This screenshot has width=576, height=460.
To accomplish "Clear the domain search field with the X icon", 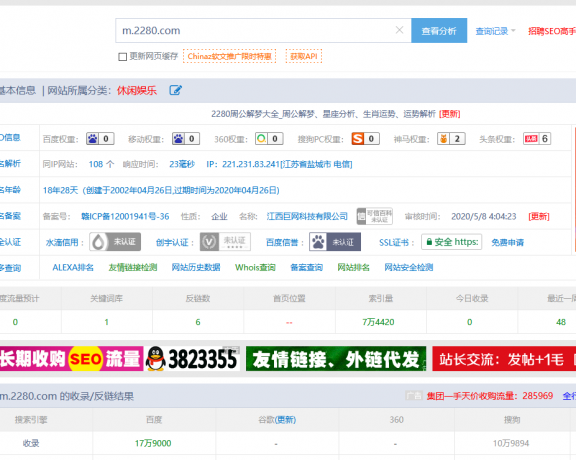I will click(399, 30).
